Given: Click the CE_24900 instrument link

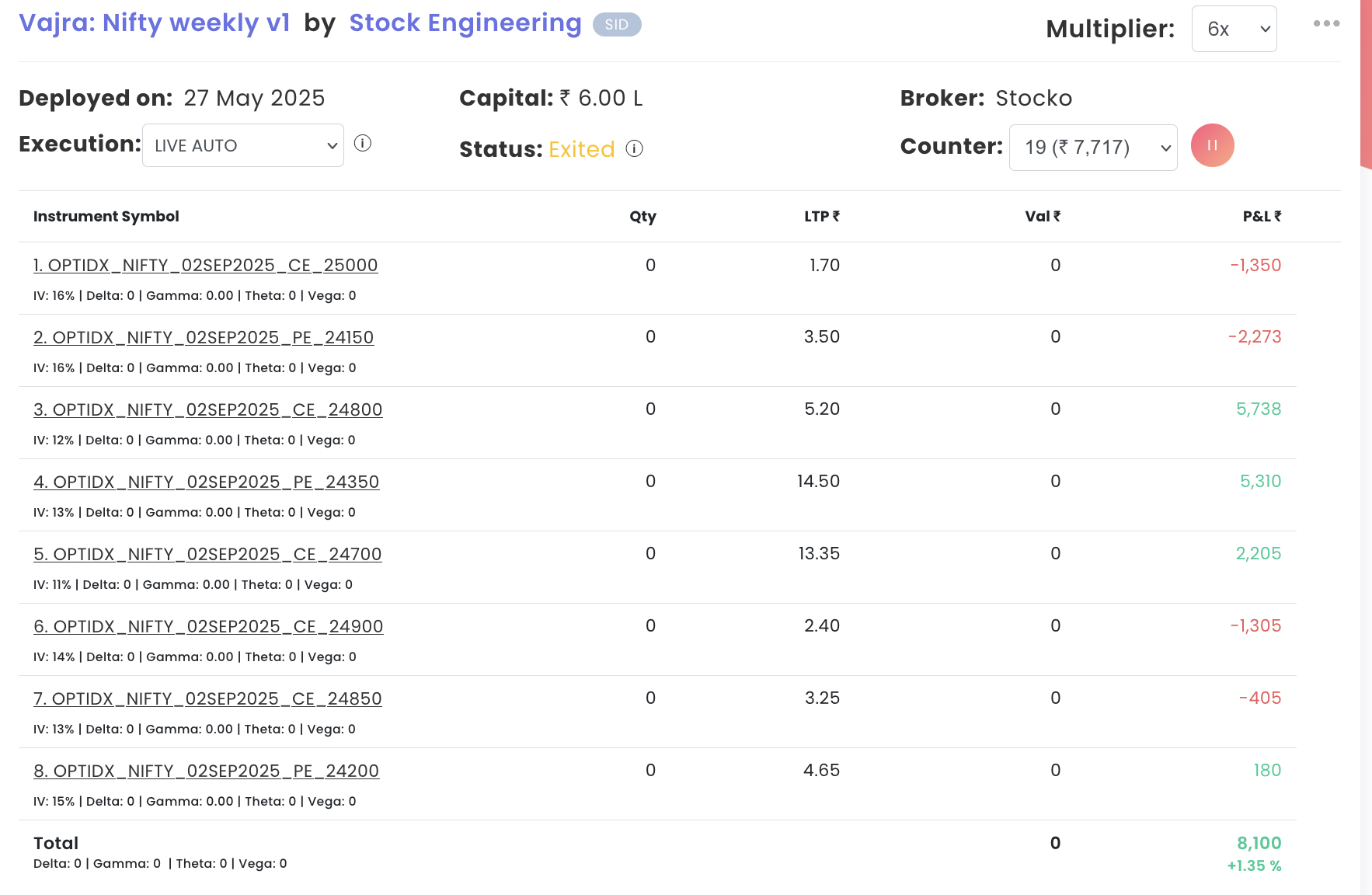Looking at the screenshot, I should click(x=208, y=627).
